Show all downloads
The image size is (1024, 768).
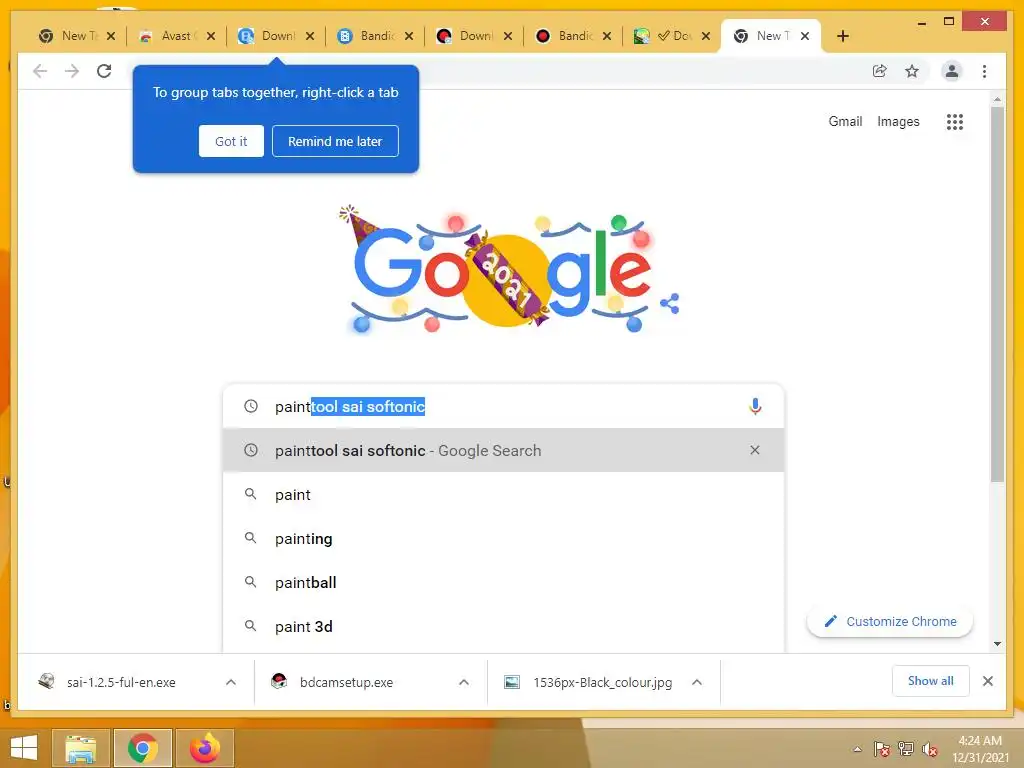(x=931, y=681)
